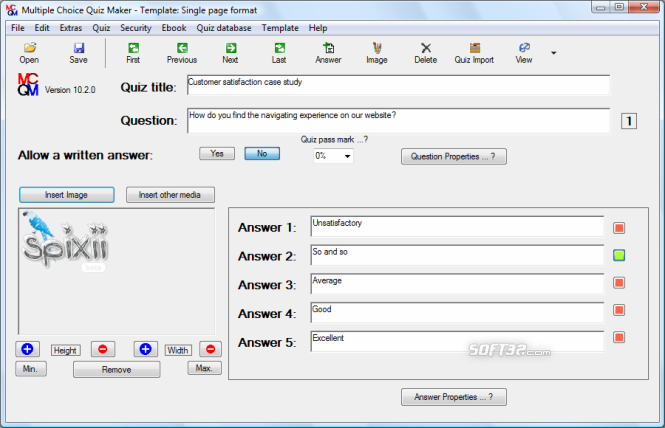Image resolution: width=665 pixels, height=428 pixels.
Task: Minimize the Quiz Maker window
Action: point(600,7)
